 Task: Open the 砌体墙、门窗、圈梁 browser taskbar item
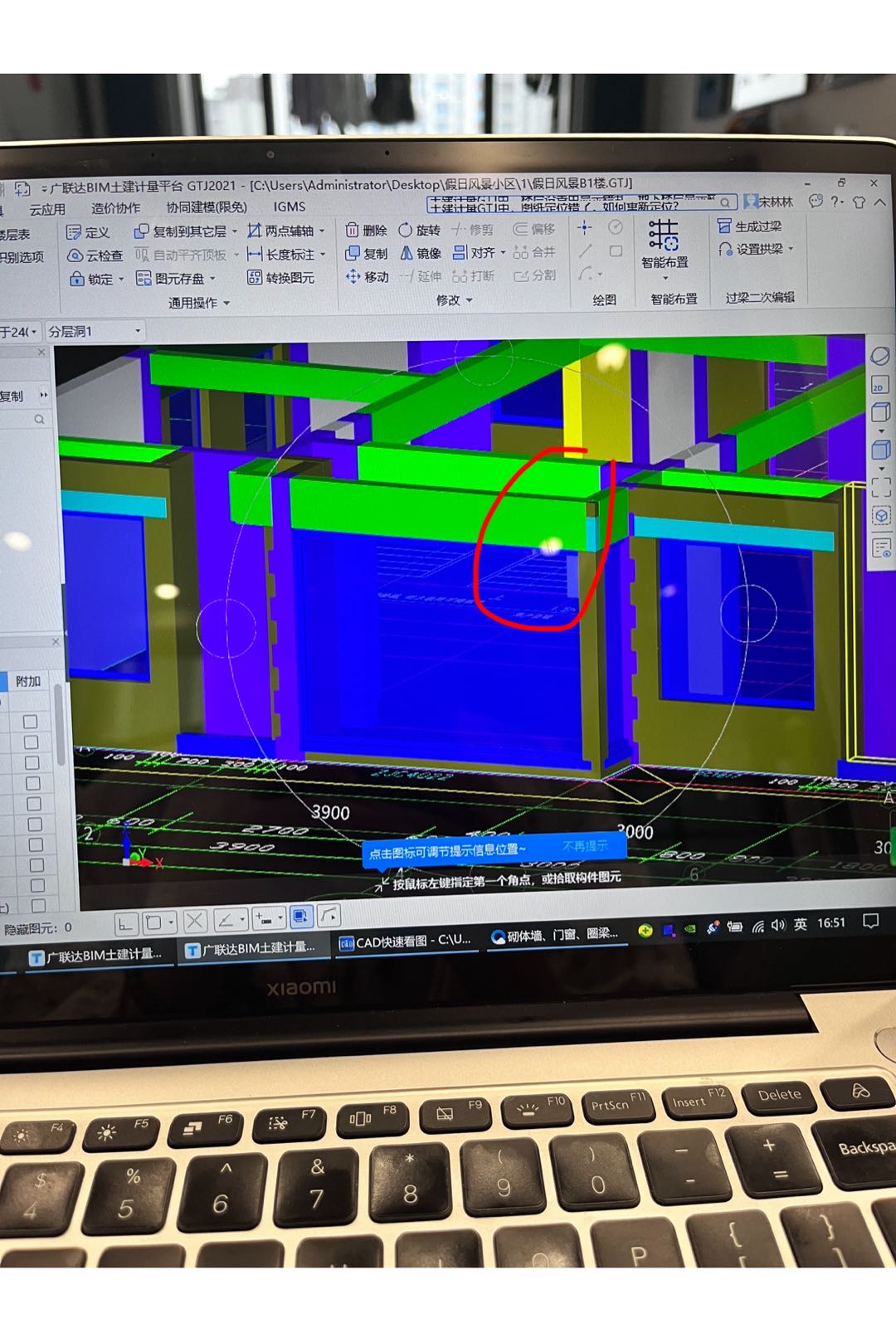(555, 936)
